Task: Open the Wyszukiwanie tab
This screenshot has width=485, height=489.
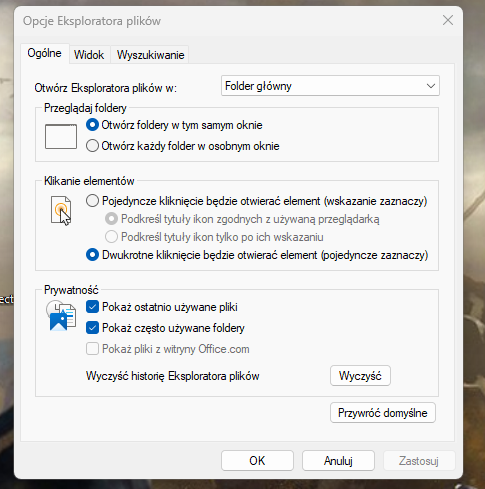Action: tap(150, 55)
